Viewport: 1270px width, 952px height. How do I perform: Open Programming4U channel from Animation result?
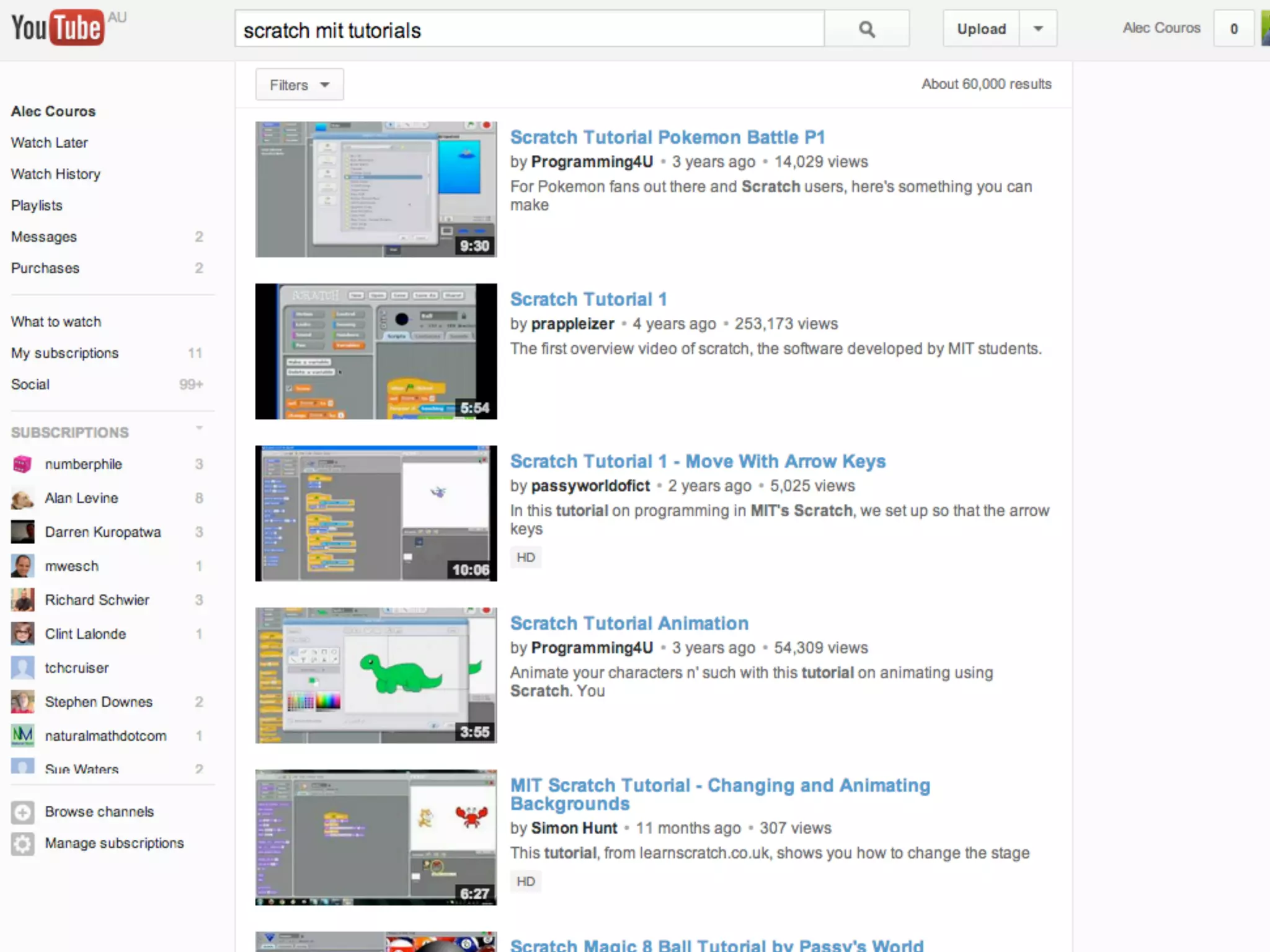[x=592, y=648]
